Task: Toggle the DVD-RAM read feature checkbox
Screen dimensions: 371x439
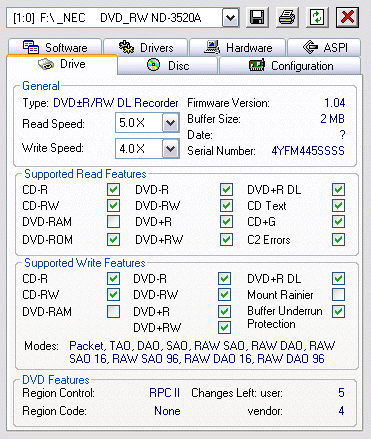Action: (113, 221)
